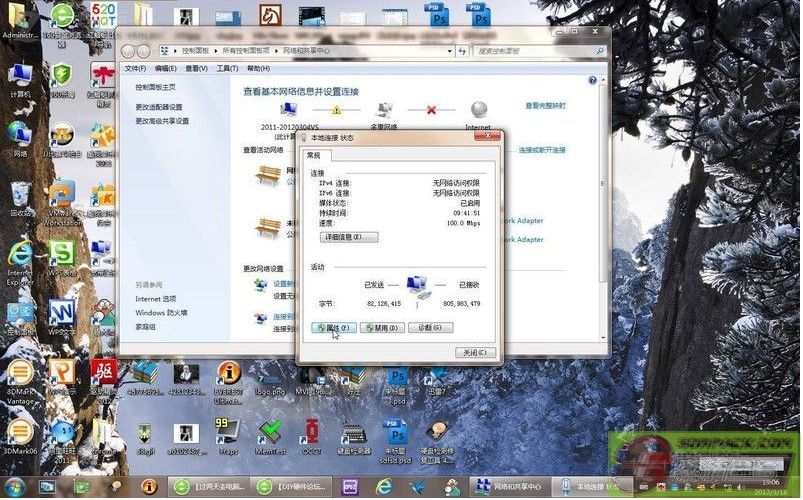Image resolution: width=803 pixels, height=500 pixels.
Task: Click the 禁用(D) button
Action: 381,327
